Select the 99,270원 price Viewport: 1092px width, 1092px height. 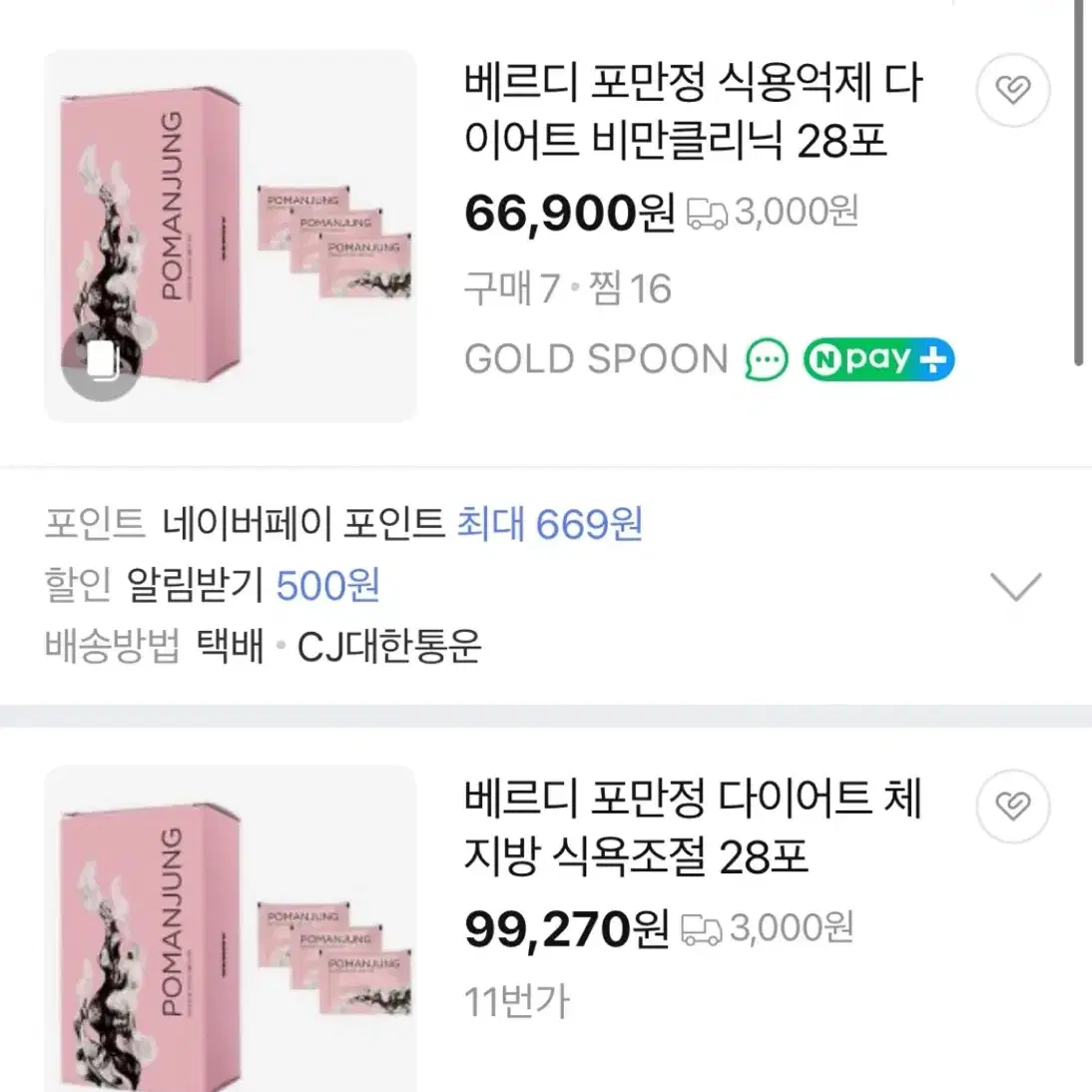[x=567, y=929]
